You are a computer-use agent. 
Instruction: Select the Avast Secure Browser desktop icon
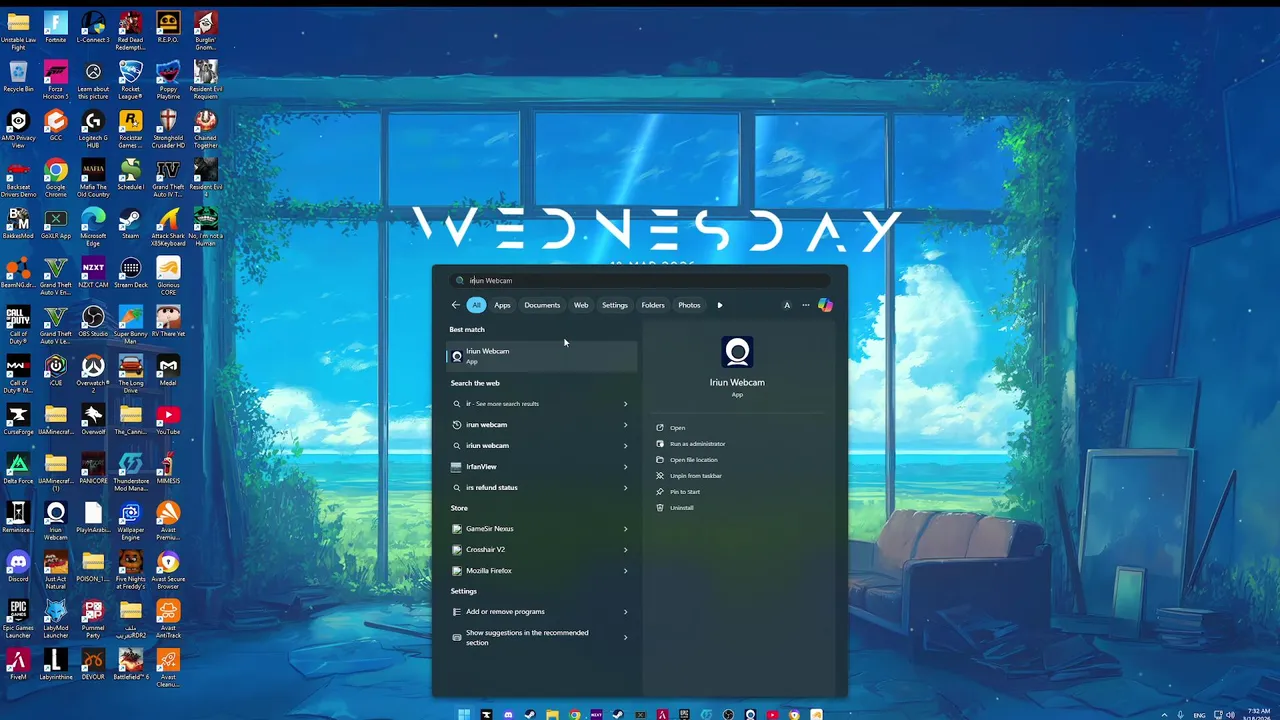[x=168, y=570]
